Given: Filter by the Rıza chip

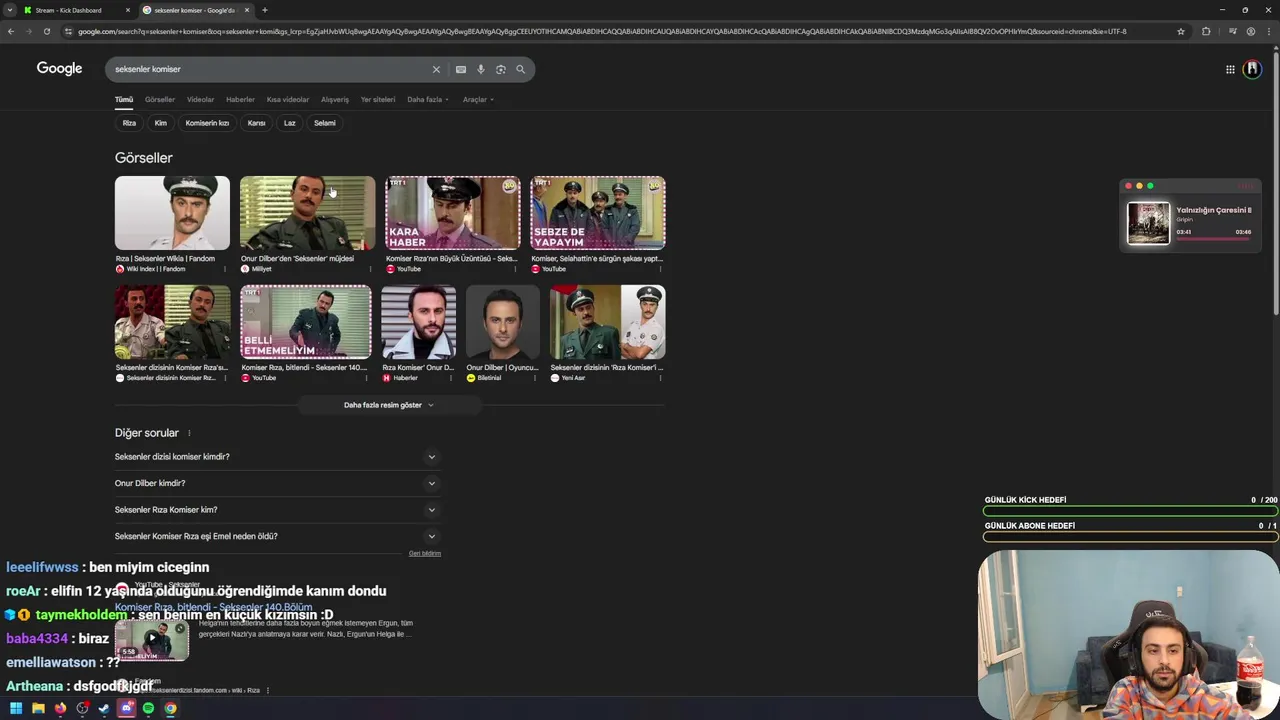Looking at the screenshot, I should (x=129, y=123).
